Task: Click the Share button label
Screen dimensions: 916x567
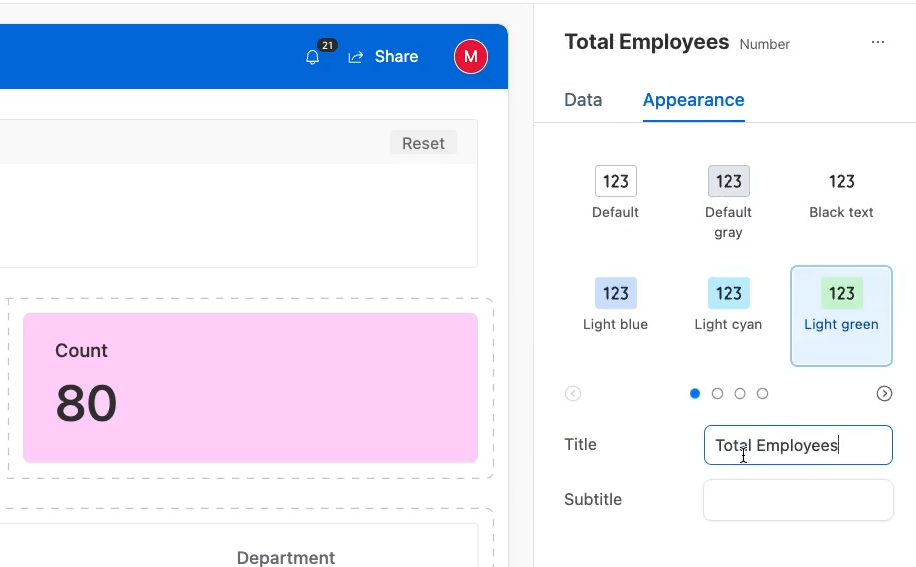Action: click(396, 57)
